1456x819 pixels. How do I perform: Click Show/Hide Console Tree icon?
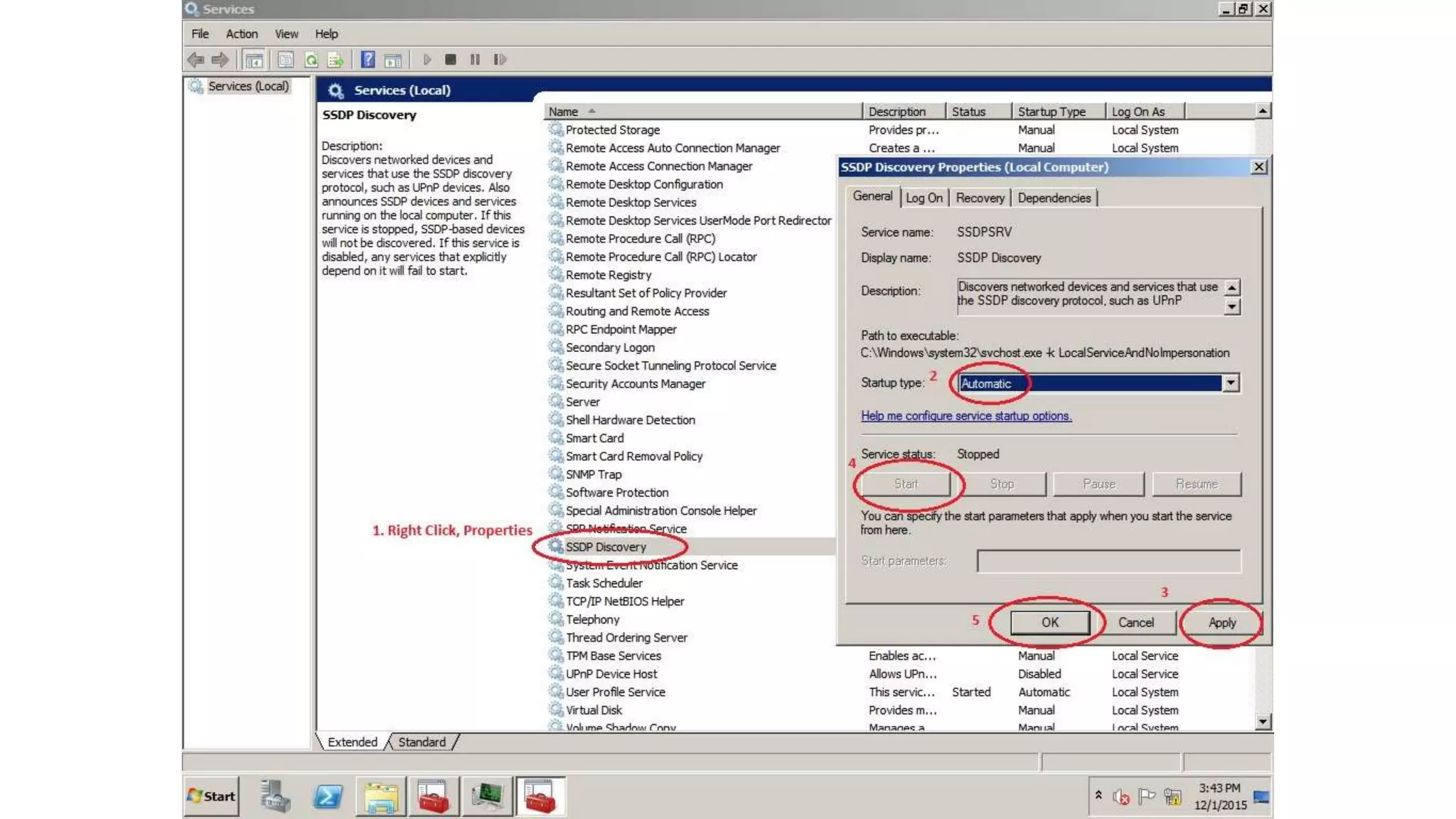point(254,60)
